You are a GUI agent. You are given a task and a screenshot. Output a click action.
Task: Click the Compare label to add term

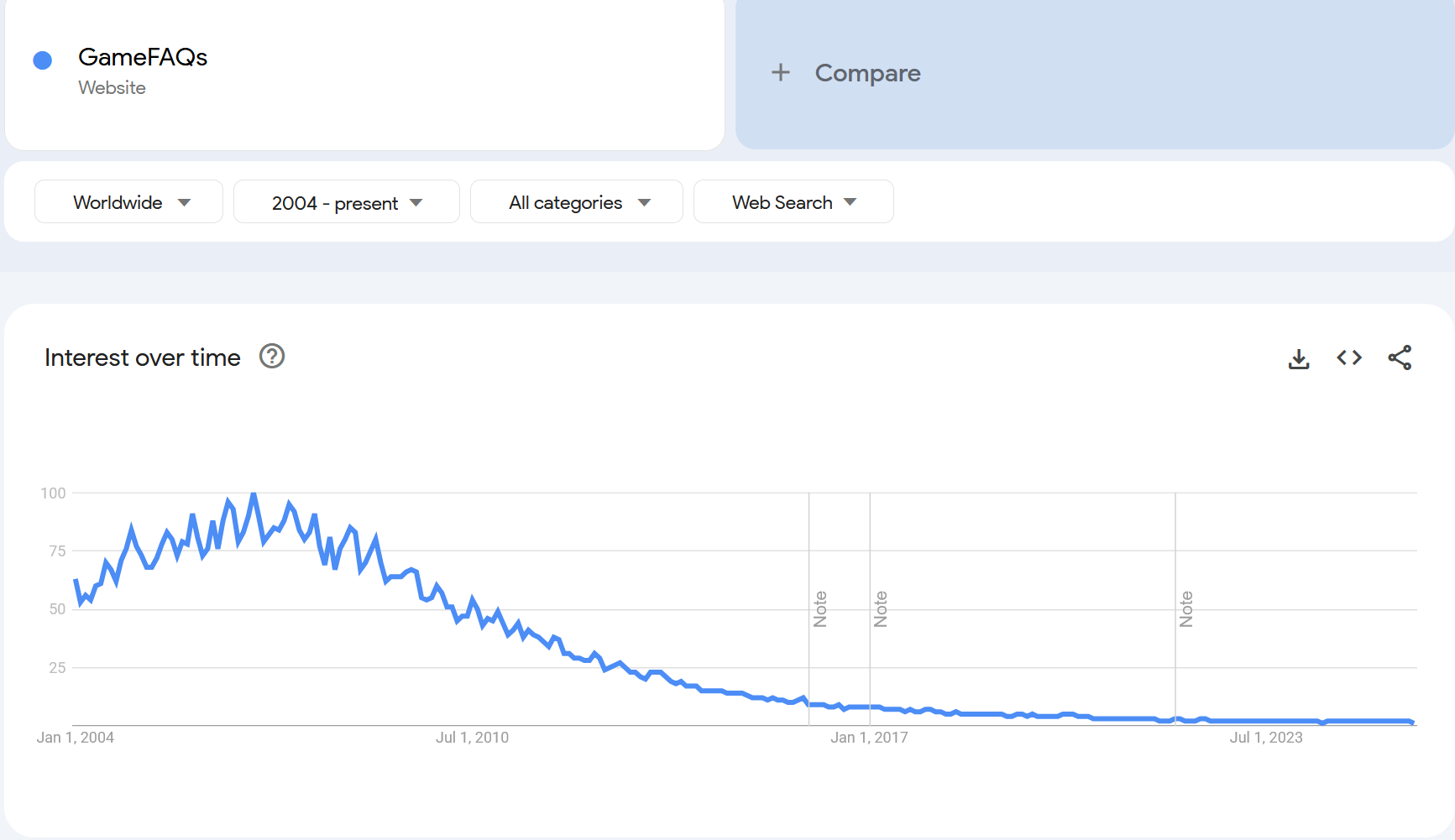pos(867,73)
